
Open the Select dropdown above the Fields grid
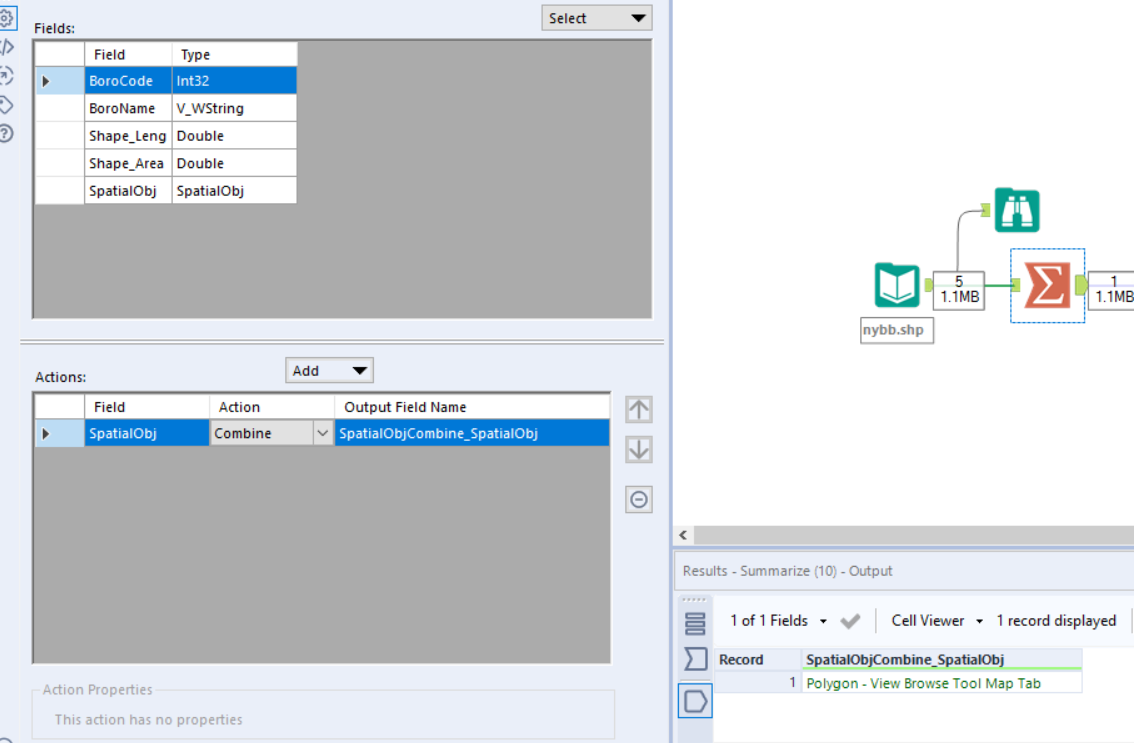597,18
